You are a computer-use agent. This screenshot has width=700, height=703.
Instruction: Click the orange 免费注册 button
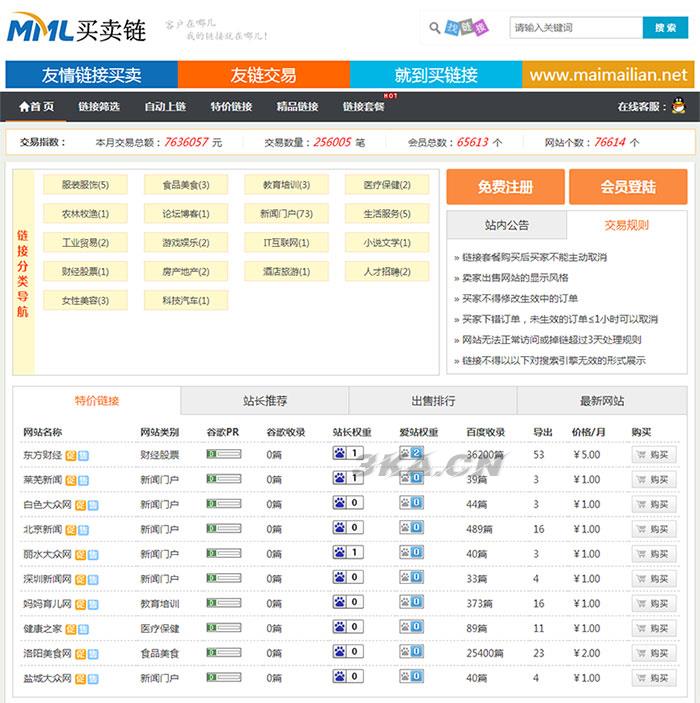point(504,187)
